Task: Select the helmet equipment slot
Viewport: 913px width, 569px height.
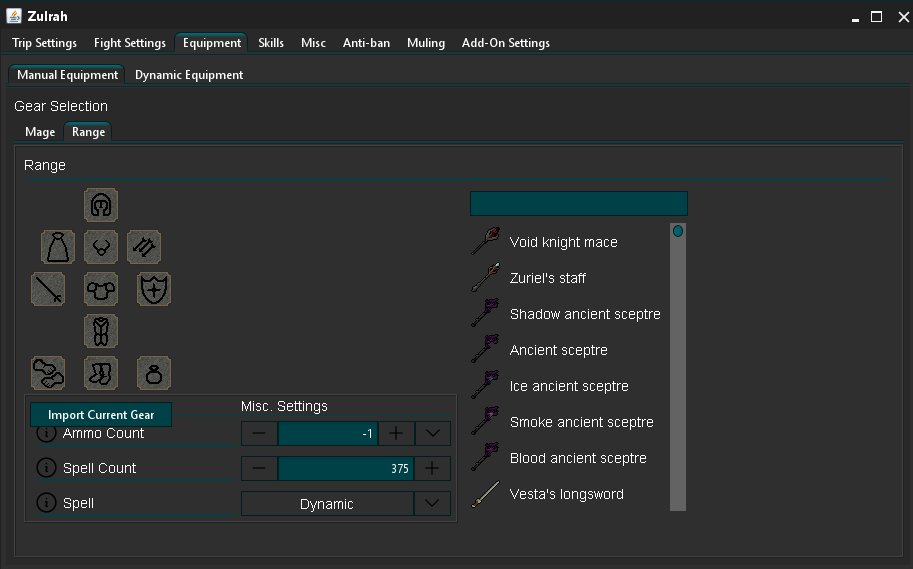Action: (x=101, y=205)
